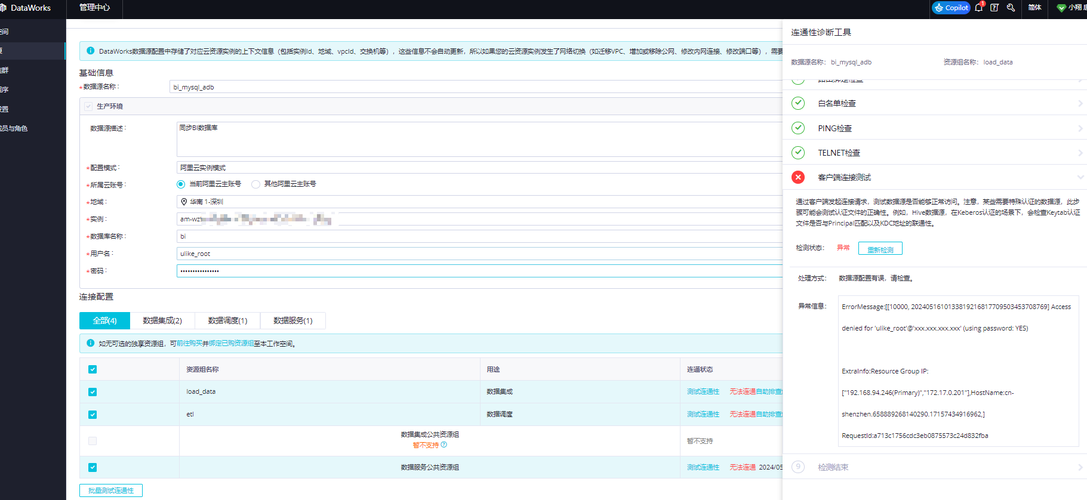Click 测试连通性 for 数据服务公共资源组
Image resolution: width=1087 pixels, height=500 pixels.
[703, 467]
